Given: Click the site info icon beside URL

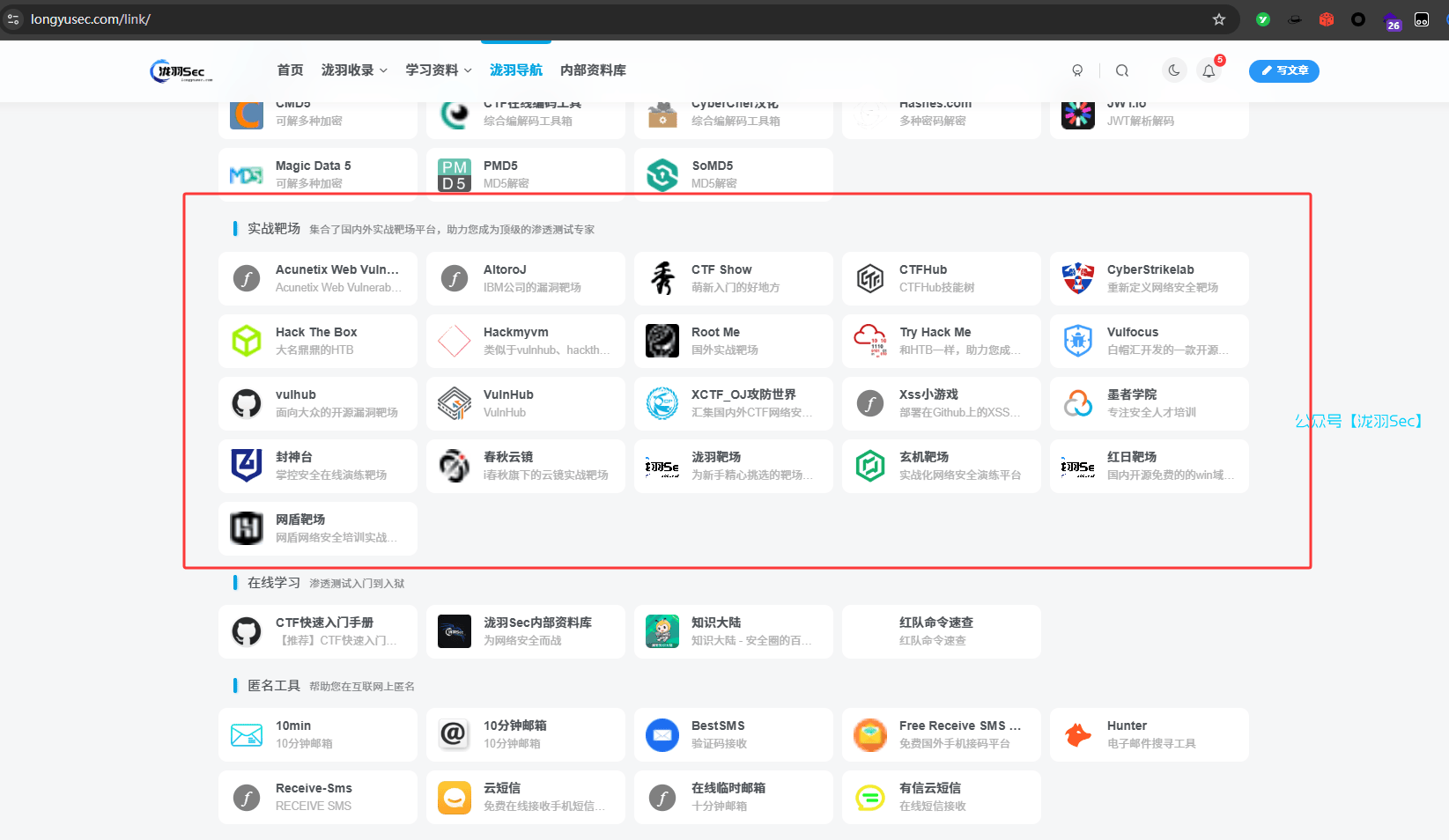Looking at the screenshot, I should (x=13, y=19).
